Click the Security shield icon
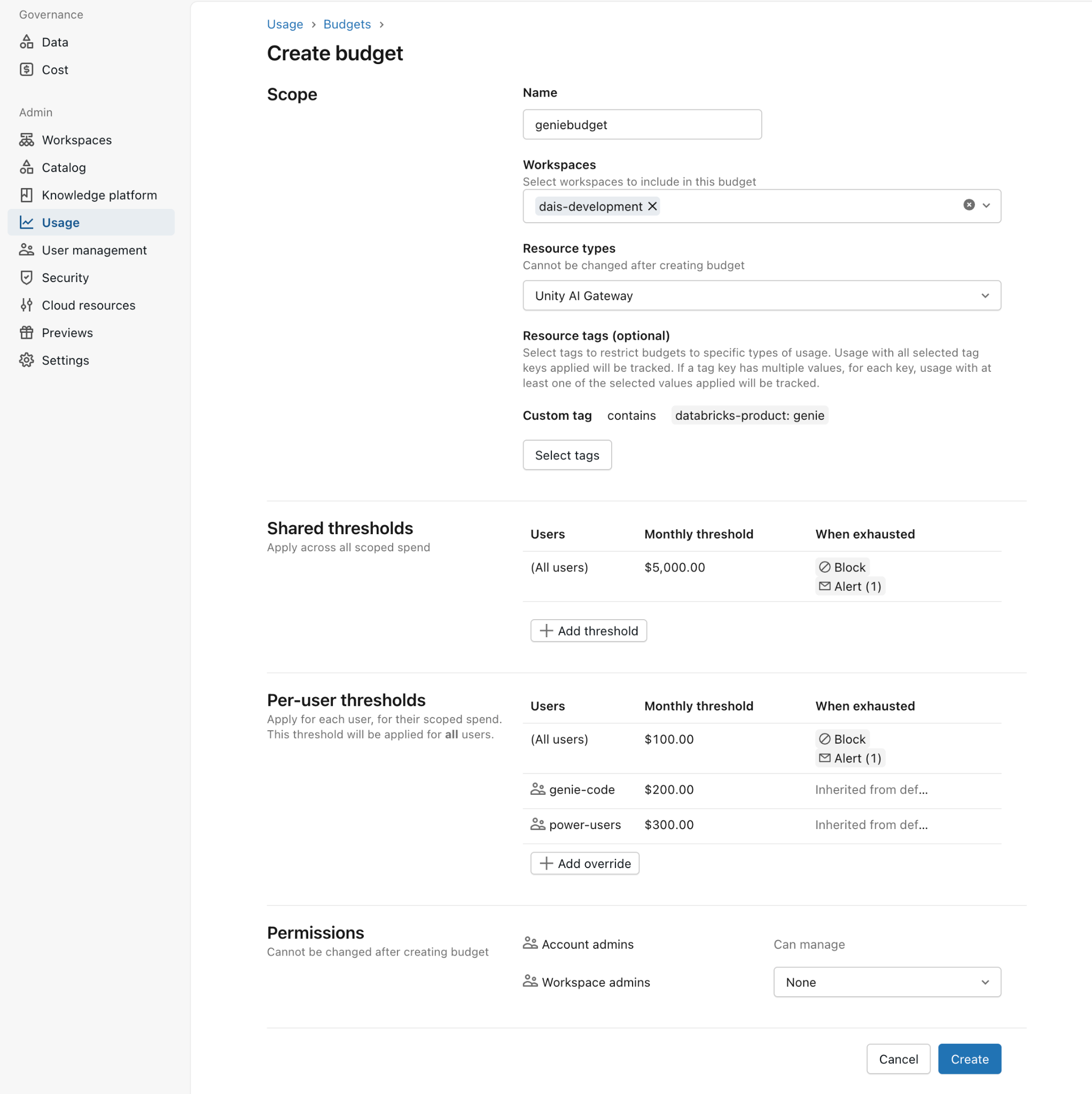The height and width of the screenshot is (1094, 1092). [x=27, y=277]
